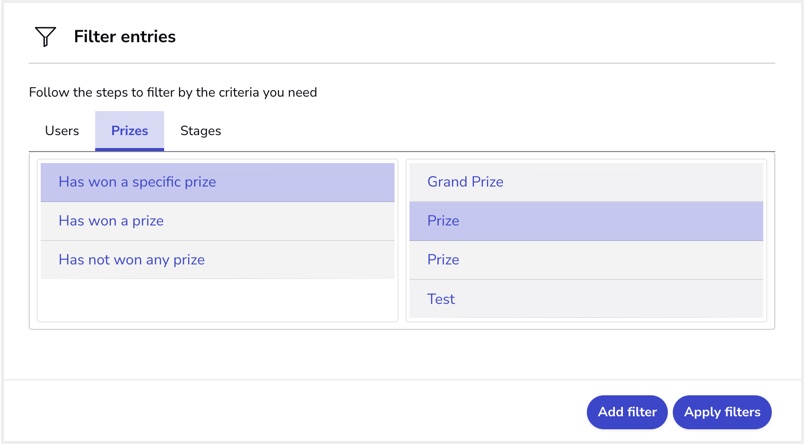Click the 'Follow the steps' instruction text

[x=173, y=92]
